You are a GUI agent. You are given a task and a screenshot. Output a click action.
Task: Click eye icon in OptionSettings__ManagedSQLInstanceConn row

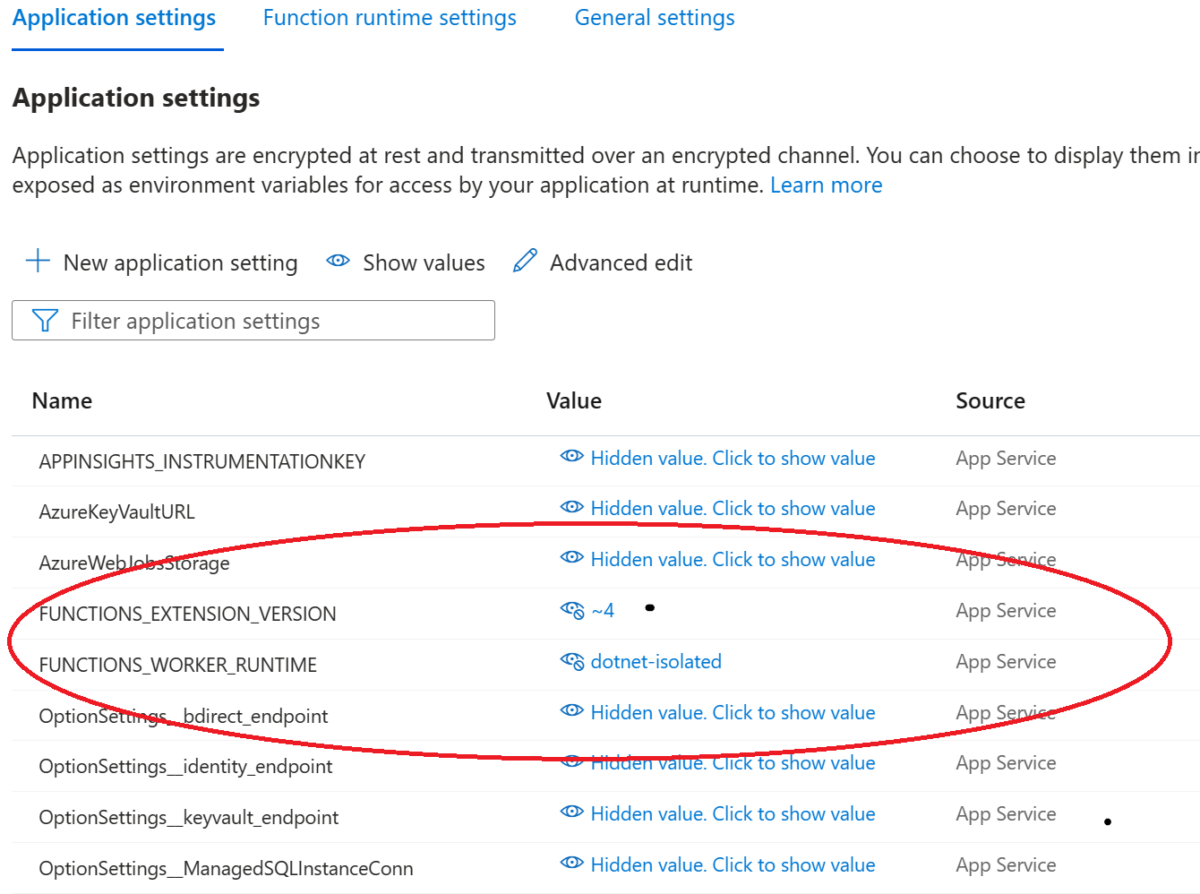pos(572,864)
